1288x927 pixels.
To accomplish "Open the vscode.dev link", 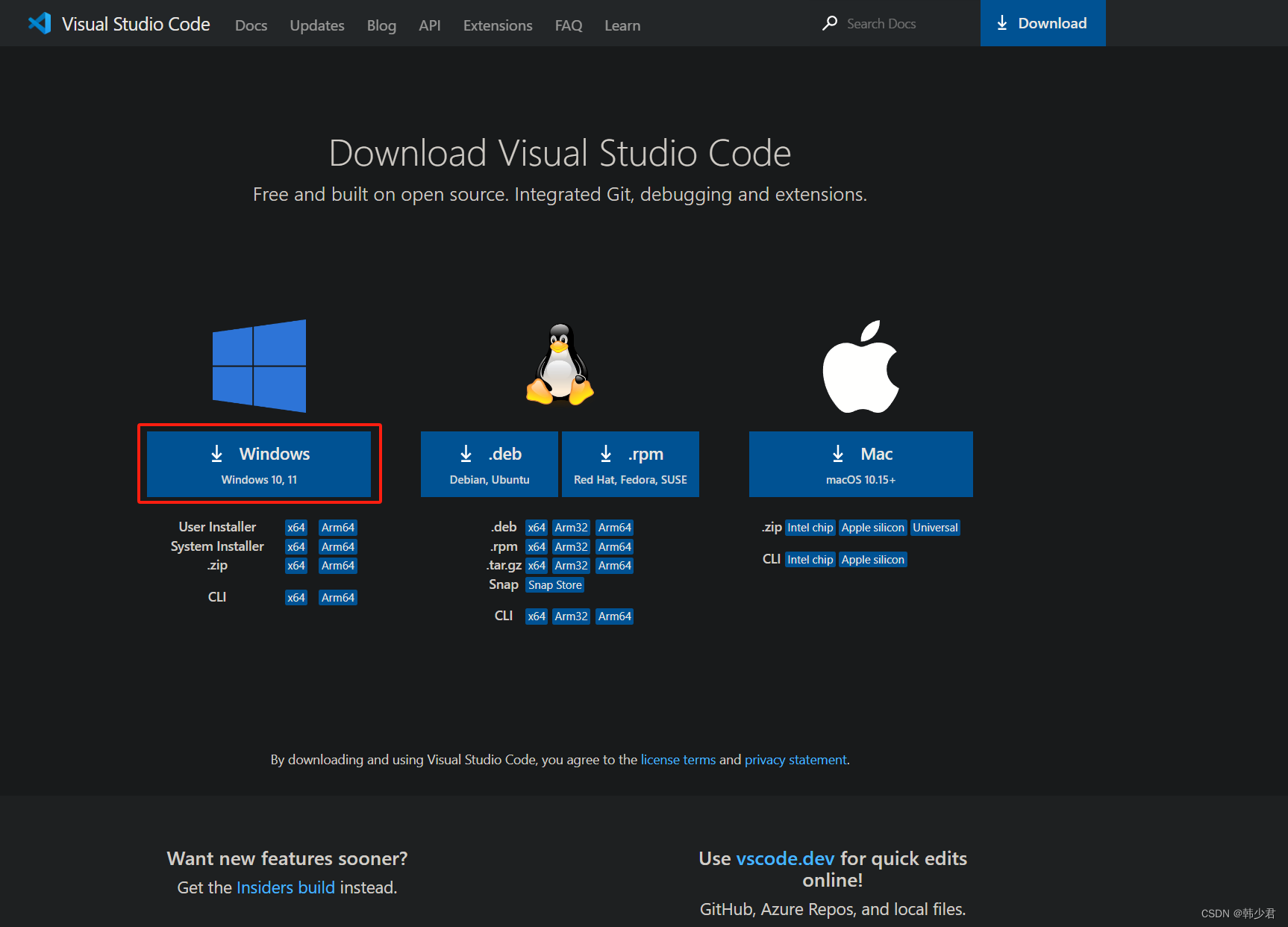I will (785, 859).
